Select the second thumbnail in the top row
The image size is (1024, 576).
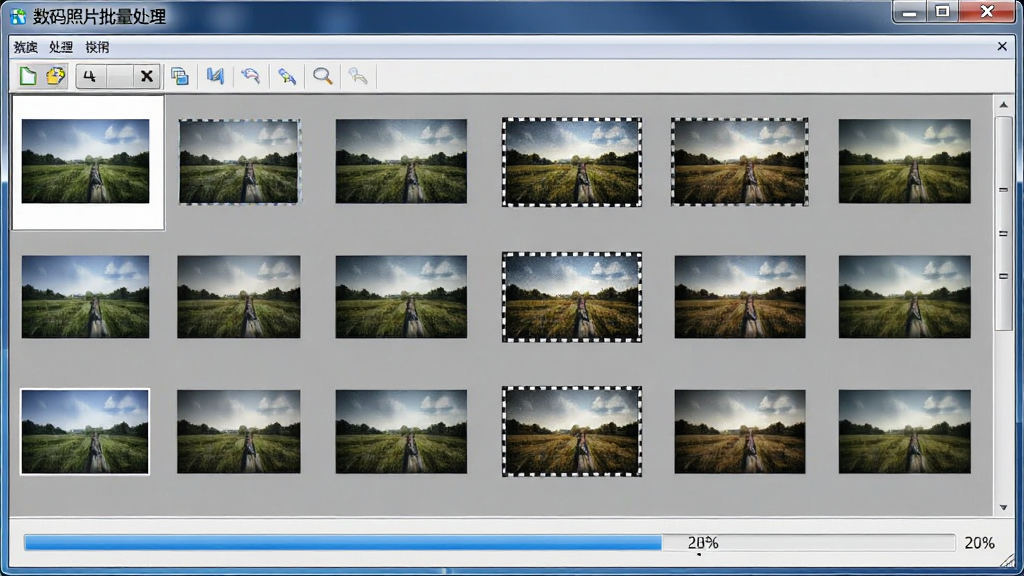tap(240, 162)
